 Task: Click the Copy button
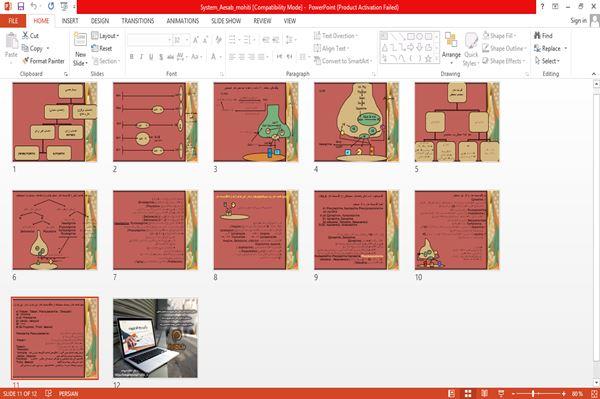pyautogui.click(x=32, y=49)
